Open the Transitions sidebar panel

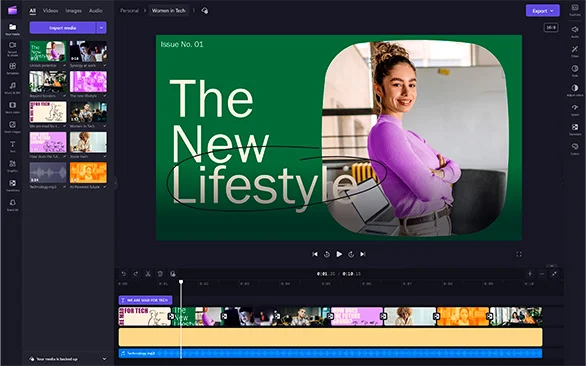12,185
